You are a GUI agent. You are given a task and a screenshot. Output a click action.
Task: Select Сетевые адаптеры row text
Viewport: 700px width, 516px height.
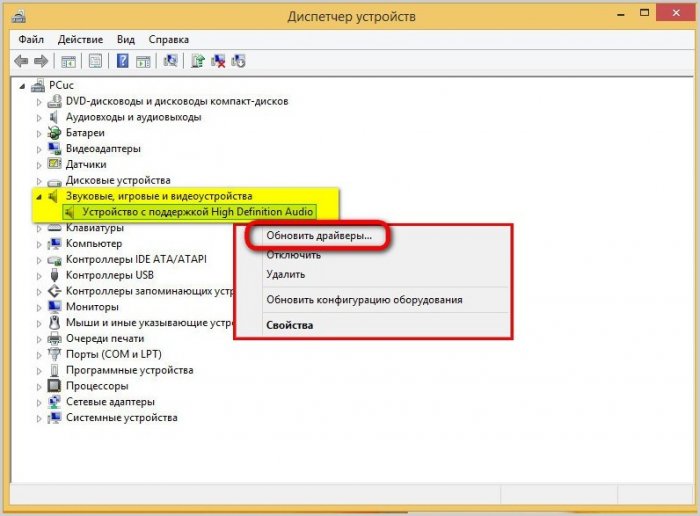110,402
